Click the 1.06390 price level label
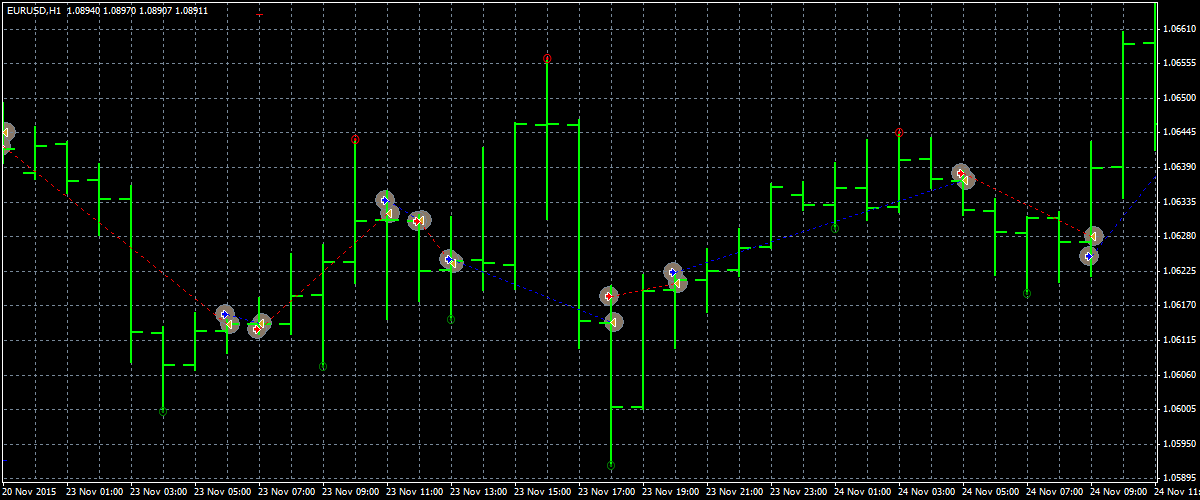The image size is (1200, 500). tap(1181, 167)
